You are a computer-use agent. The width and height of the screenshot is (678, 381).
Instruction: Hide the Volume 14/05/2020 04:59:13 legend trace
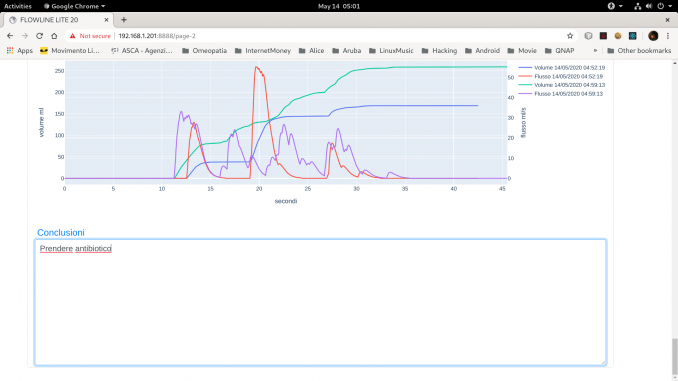click(562, 85)
